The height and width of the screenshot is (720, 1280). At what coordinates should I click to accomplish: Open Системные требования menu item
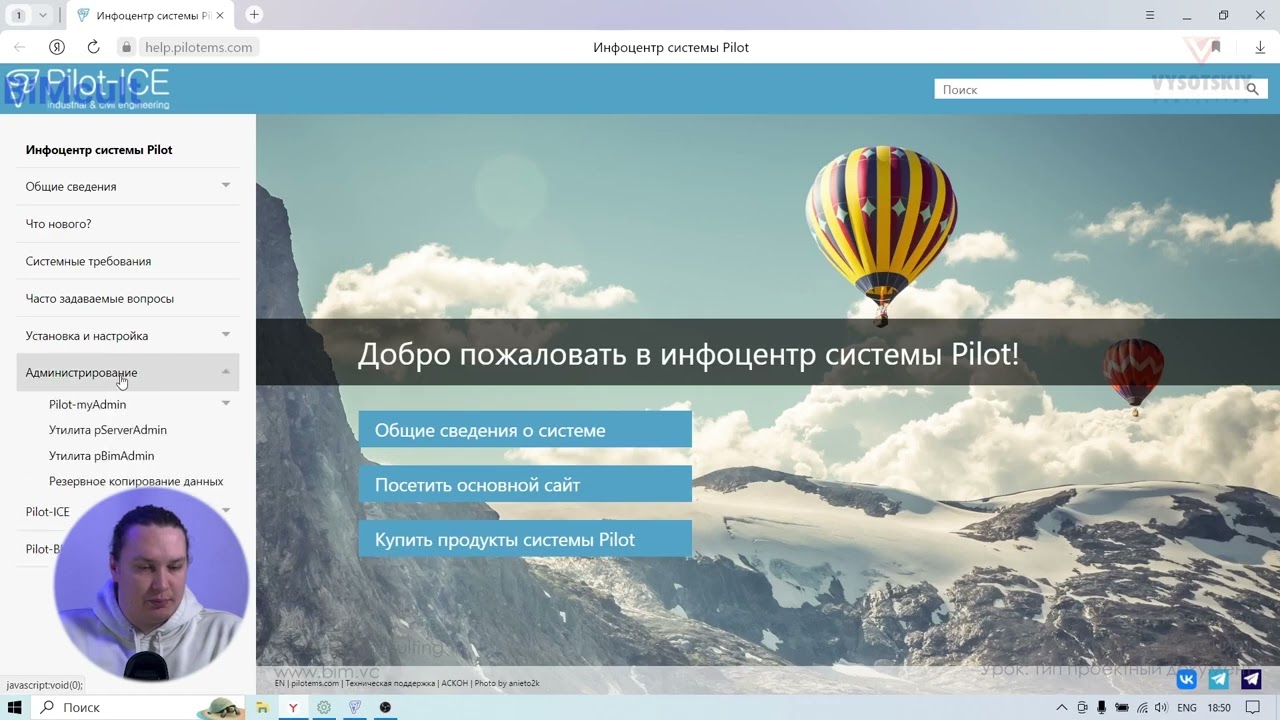88,261
